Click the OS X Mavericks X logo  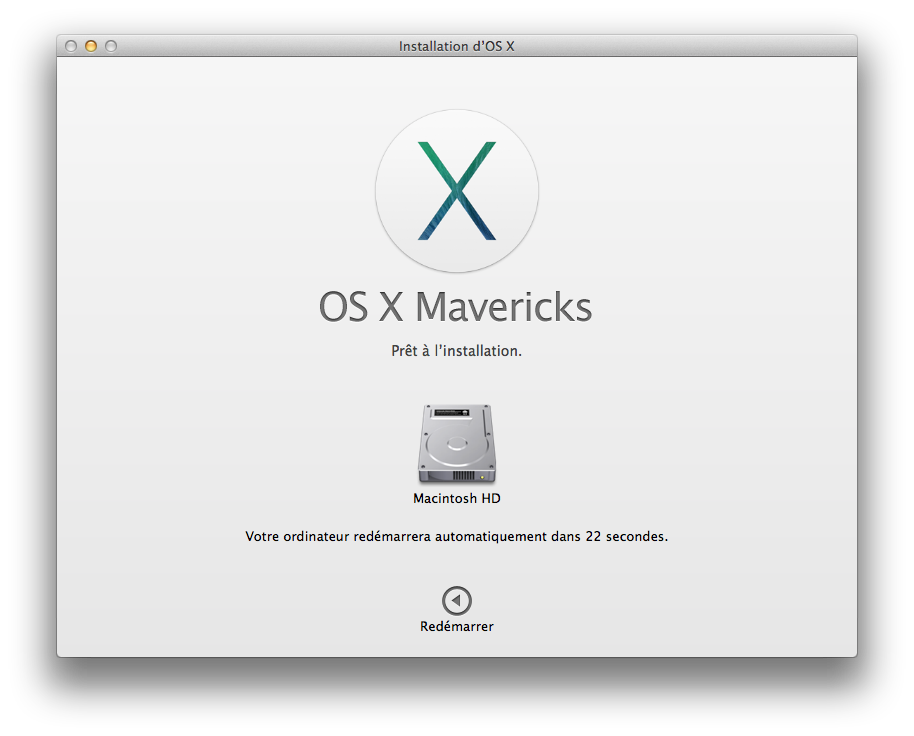[x=457, y=190]
